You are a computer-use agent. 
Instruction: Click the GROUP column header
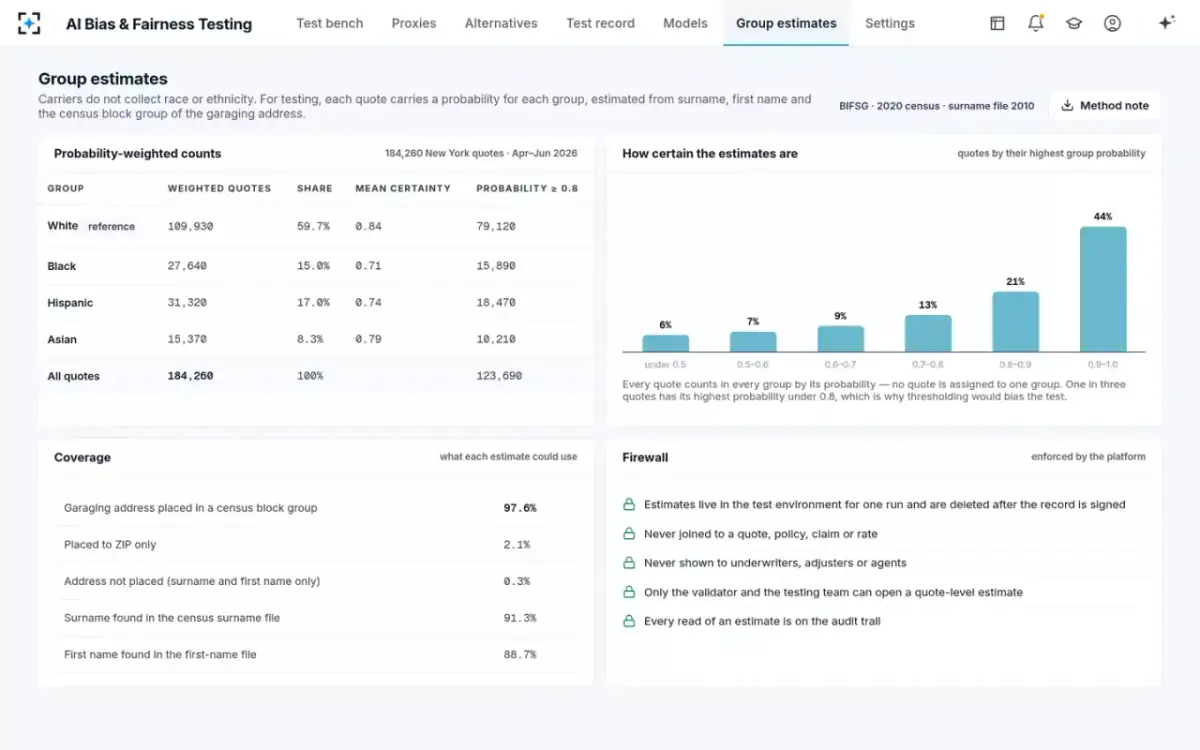point(66,188)
